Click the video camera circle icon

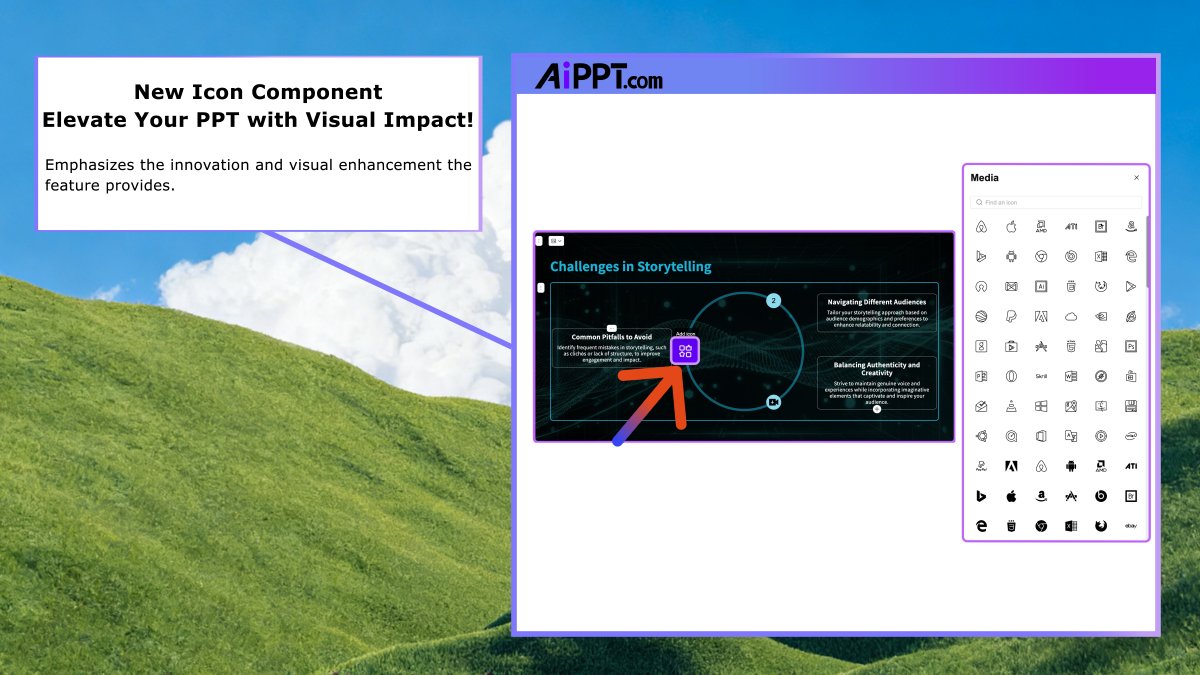[x=773, y=402]
